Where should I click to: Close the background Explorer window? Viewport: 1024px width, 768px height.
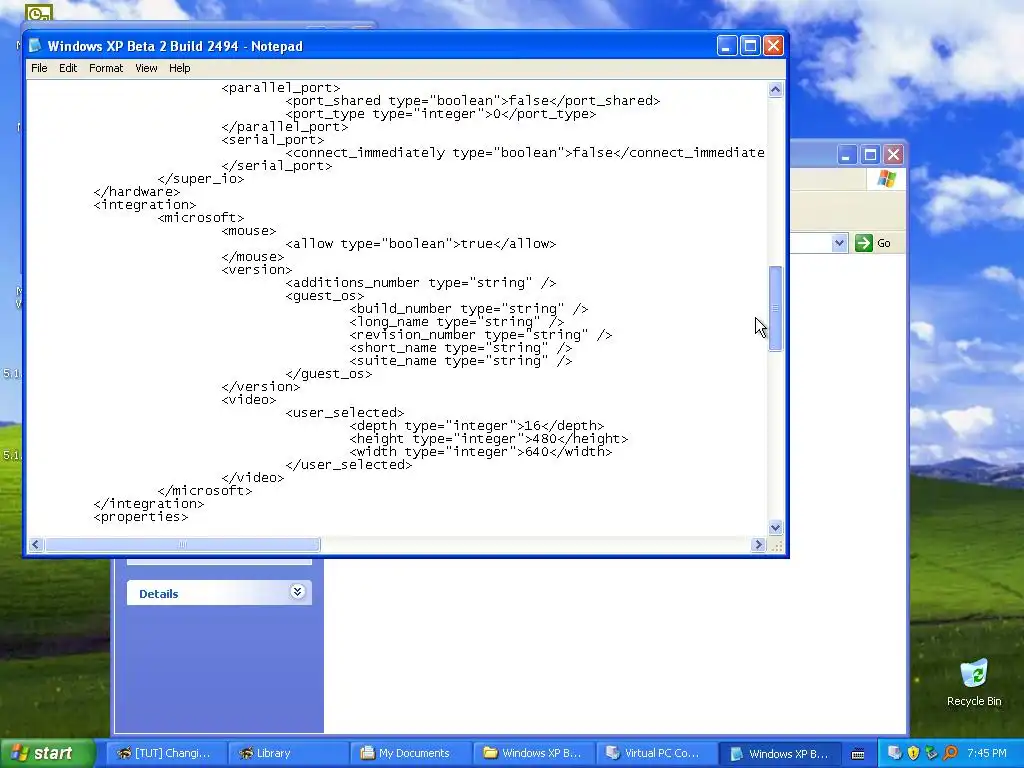click(893, 155)
